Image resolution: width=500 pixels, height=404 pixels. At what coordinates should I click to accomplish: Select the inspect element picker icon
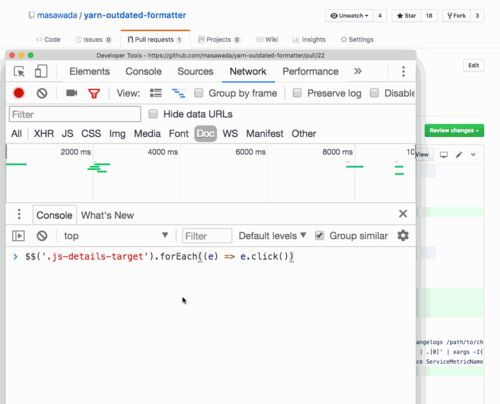19,71
